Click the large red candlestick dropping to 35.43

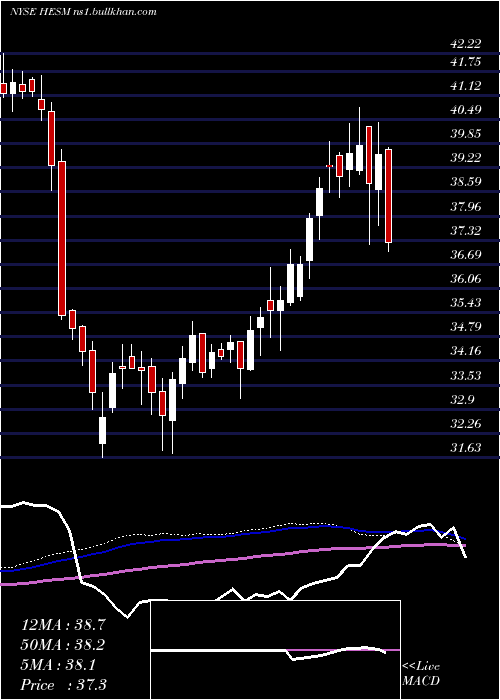[62, 239]
